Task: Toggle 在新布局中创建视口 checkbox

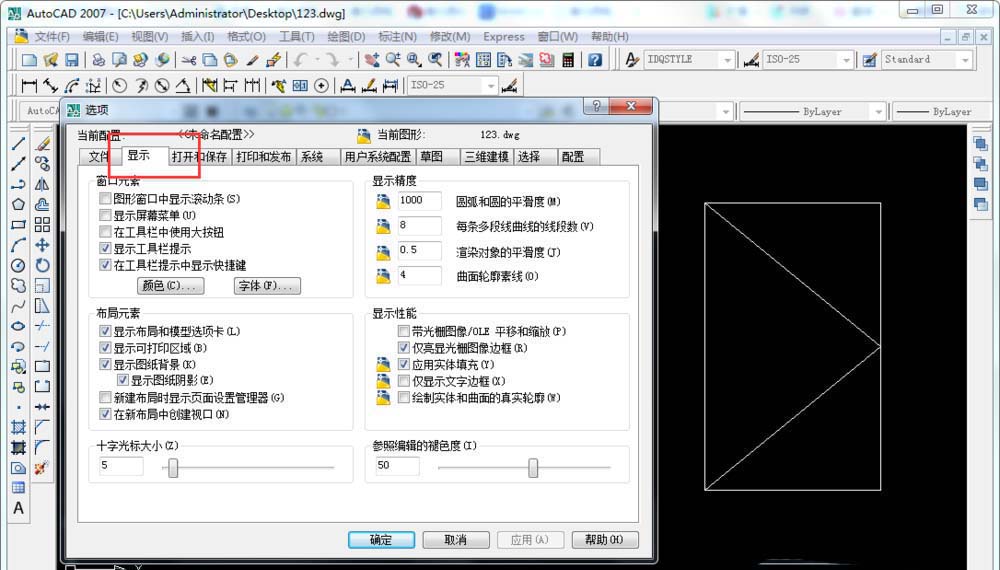Action: [x=105, y=414]
